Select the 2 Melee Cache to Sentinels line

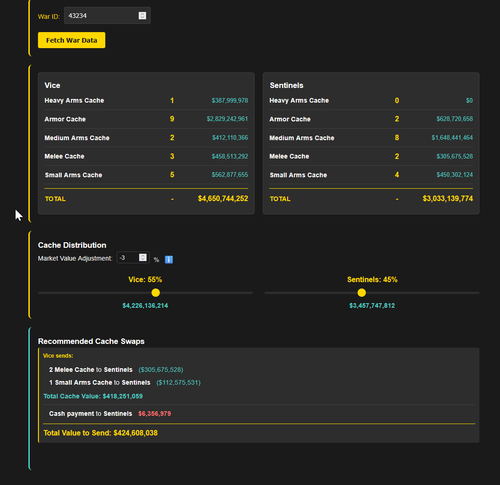pyautogui.click(x=116, y=370)
